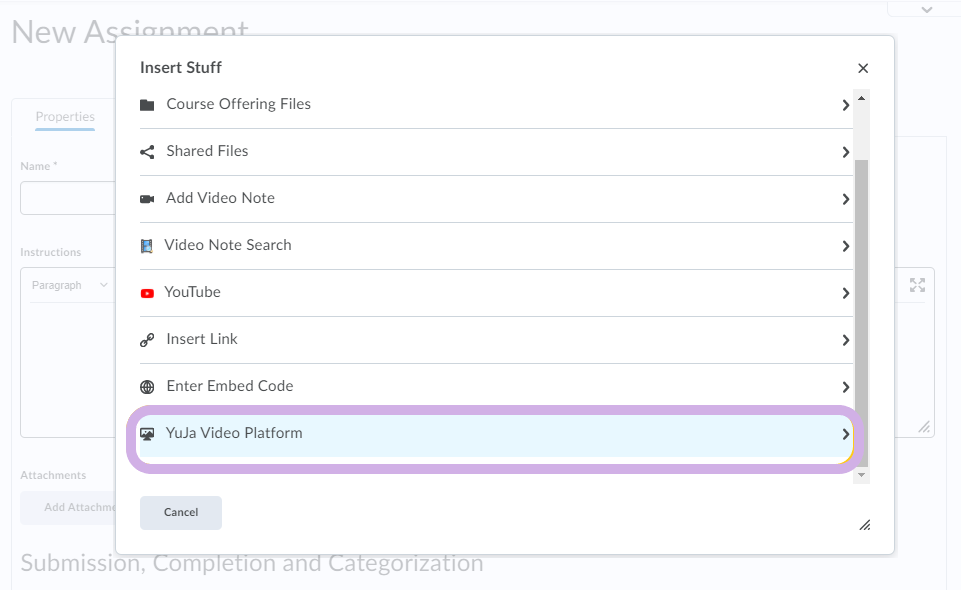Expand the Course Offering Files chevron
The image size is (961, 590).
pyautogui.click(x=846, y=105)
